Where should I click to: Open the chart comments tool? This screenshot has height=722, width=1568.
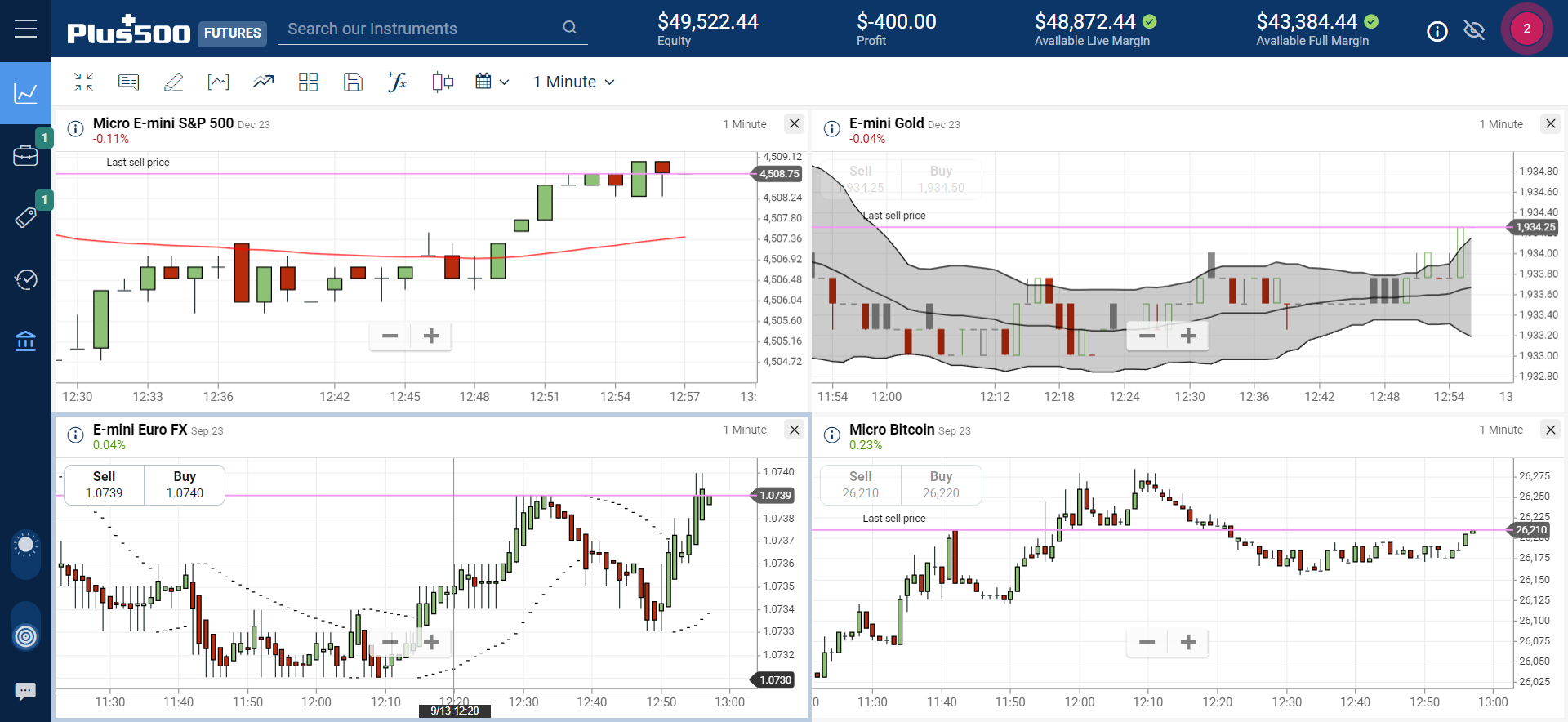(x=128, y=82)
